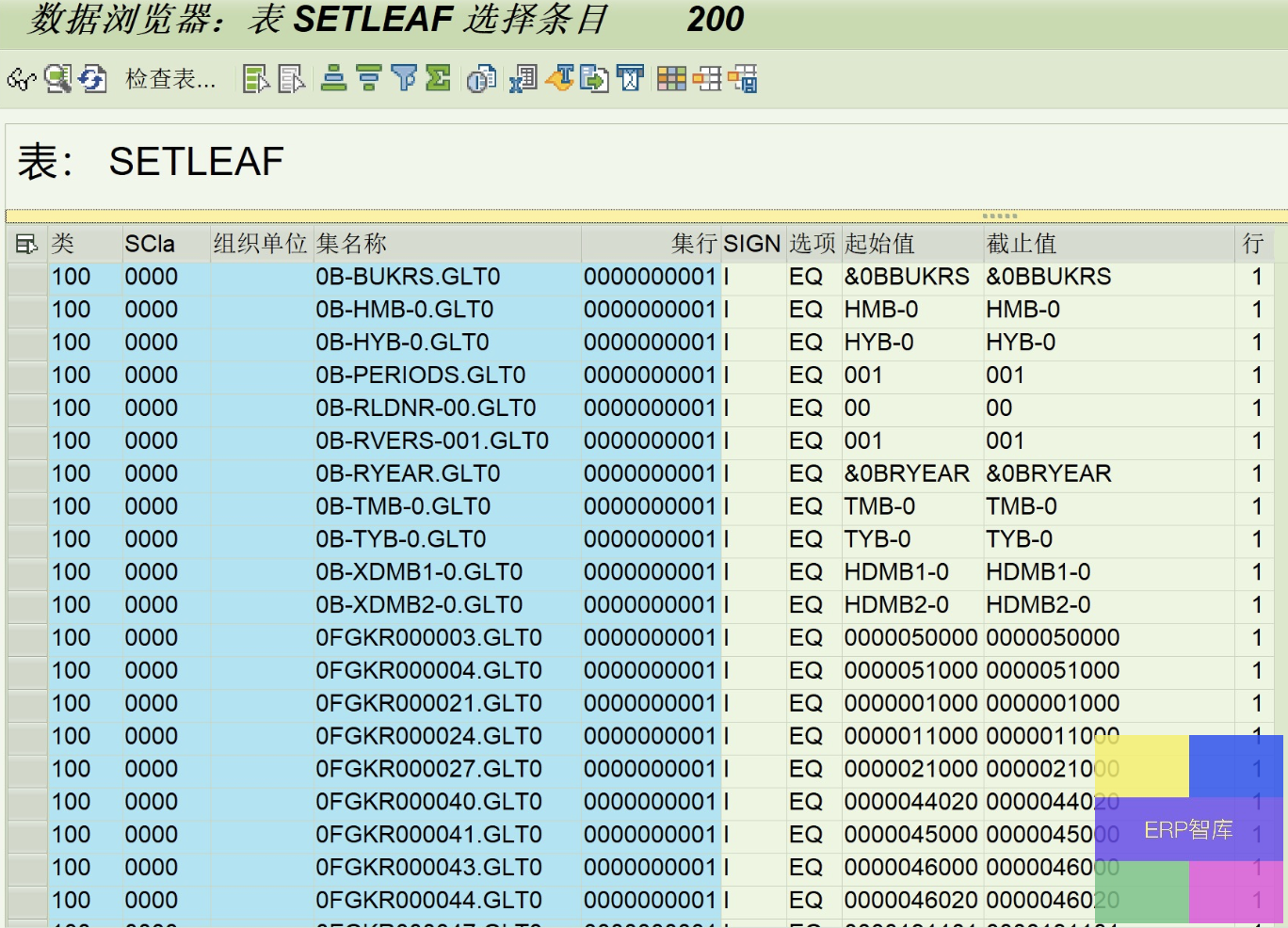Click the Sum total sigma icon
This screenshot has width=1288, height=928.
pos(438,79)
